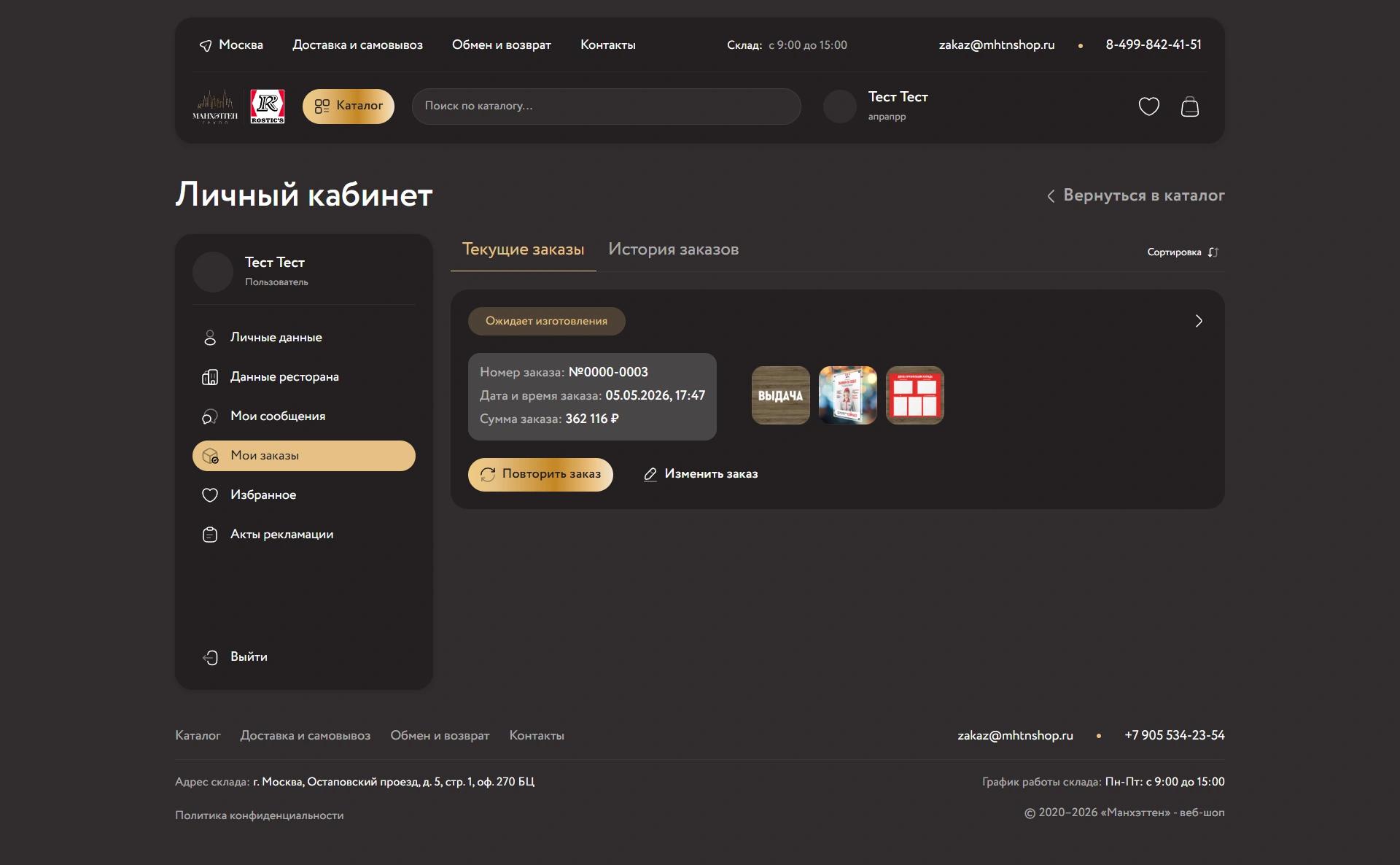Click the sidebar profile avatar circle
The width and height of the screenshot is (1400, 865).
pos(213,272)
